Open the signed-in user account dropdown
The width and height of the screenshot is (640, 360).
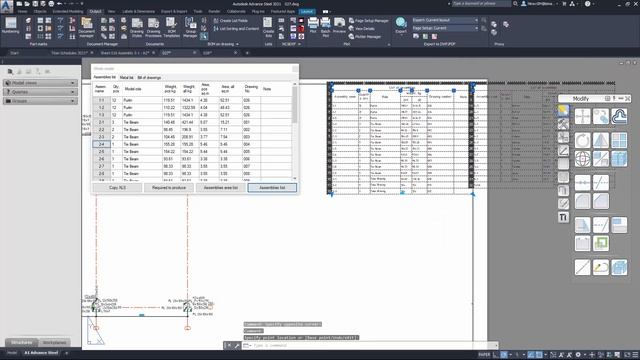pyautogui.click(x=540, y=4)
